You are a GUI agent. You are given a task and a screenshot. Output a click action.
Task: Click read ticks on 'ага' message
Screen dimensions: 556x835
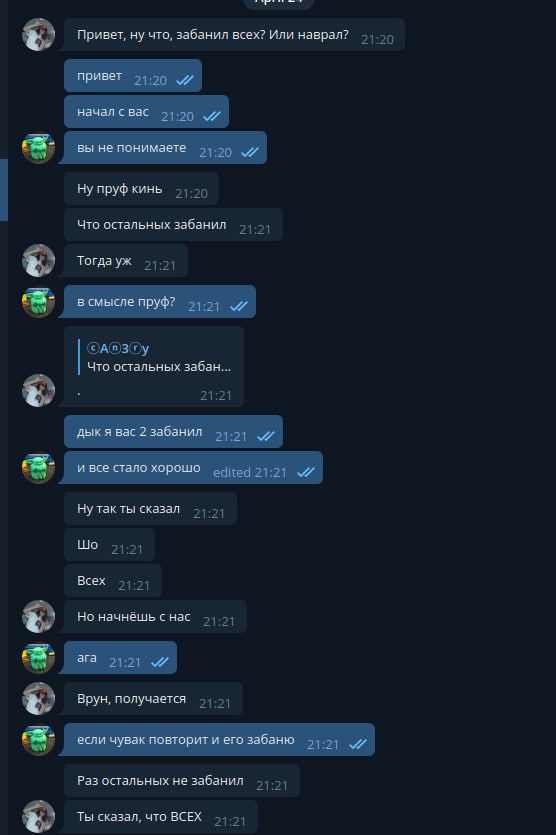click(x=160, y=662)
